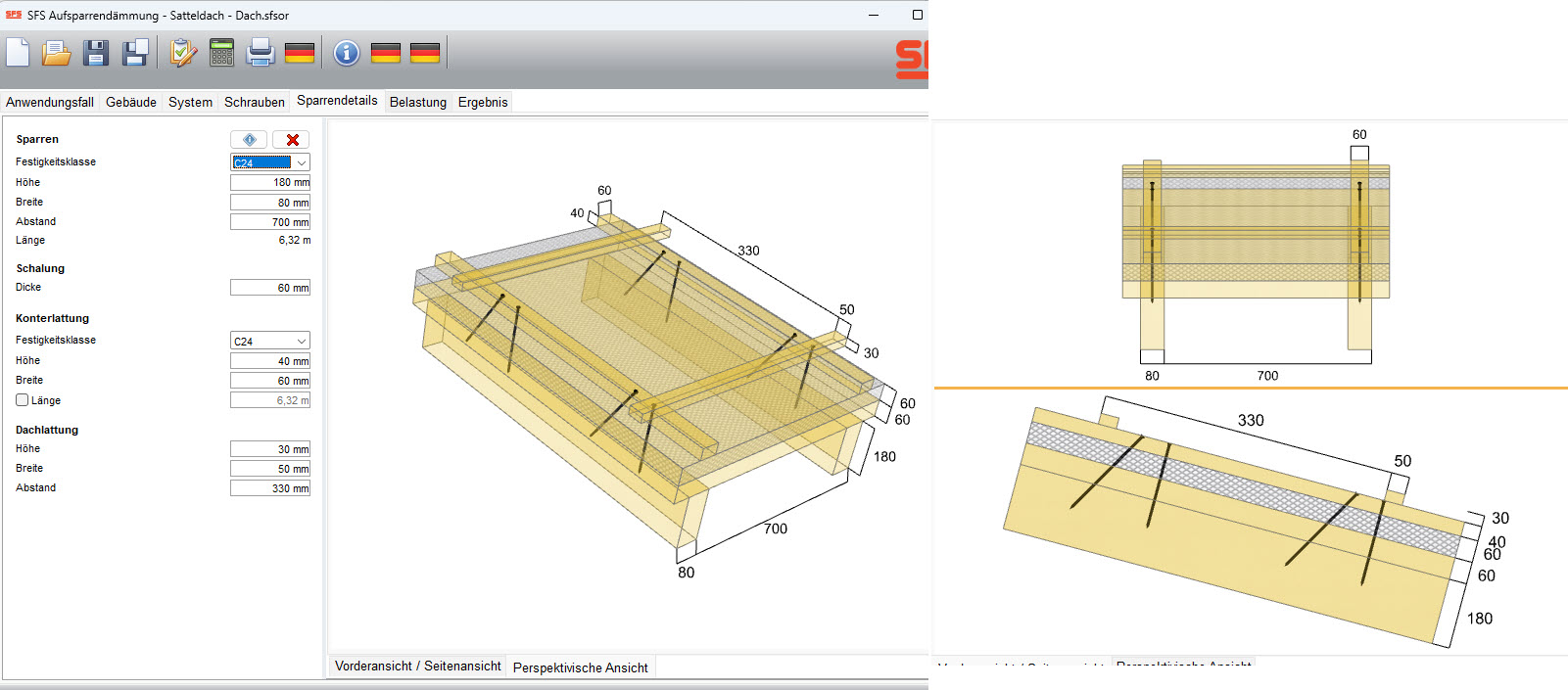The image size is (1568, 690).
Task: Click the Dachlattung Breite input field
Action: coord(270,469)
